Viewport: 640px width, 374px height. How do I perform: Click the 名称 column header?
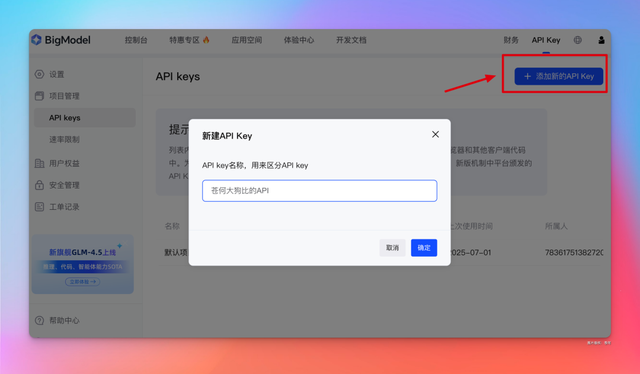point(172,226)
